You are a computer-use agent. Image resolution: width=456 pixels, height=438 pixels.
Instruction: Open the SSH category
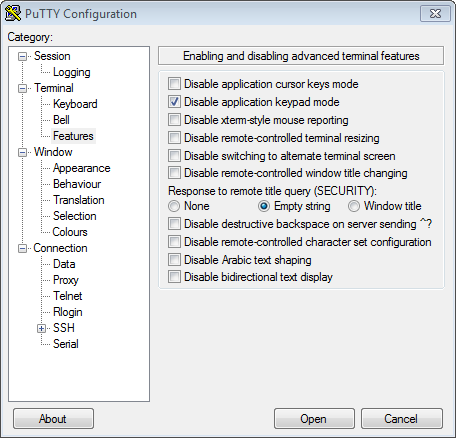pyautogui.click(x=64, y=328)
